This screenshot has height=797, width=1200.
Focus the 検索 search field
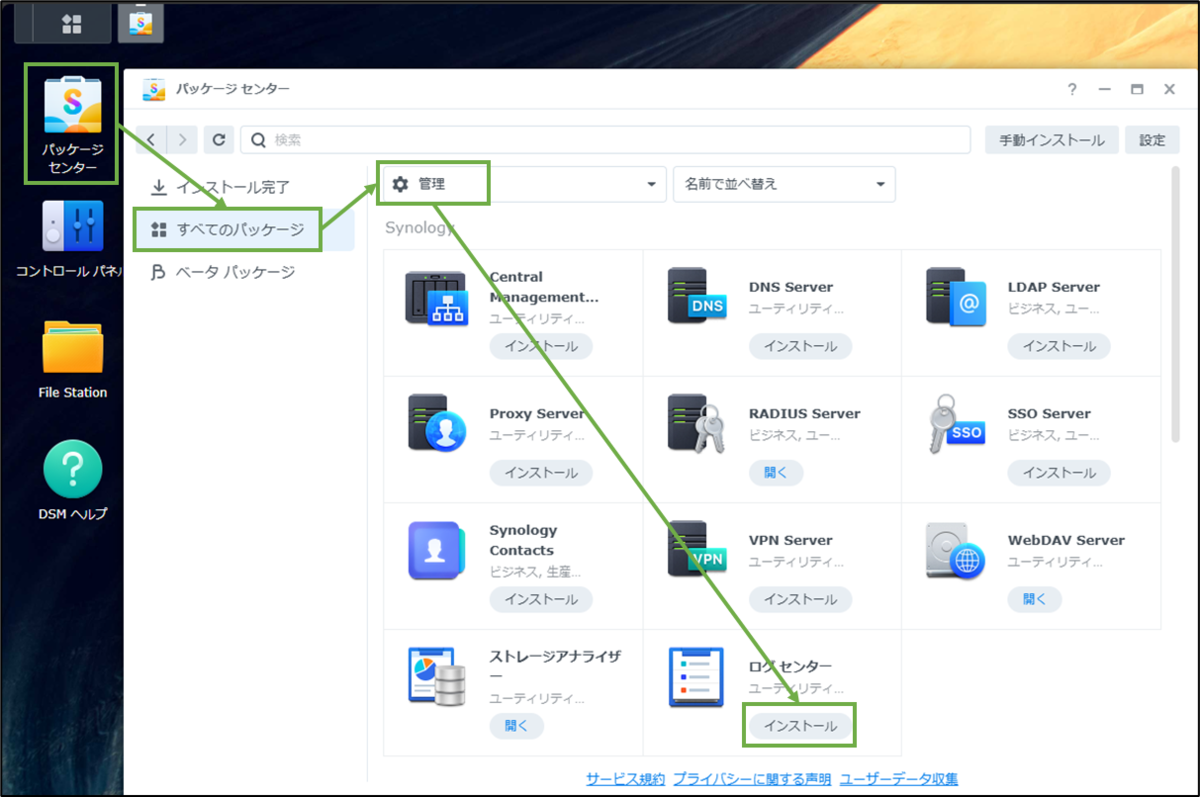click(x=605, y=140)
